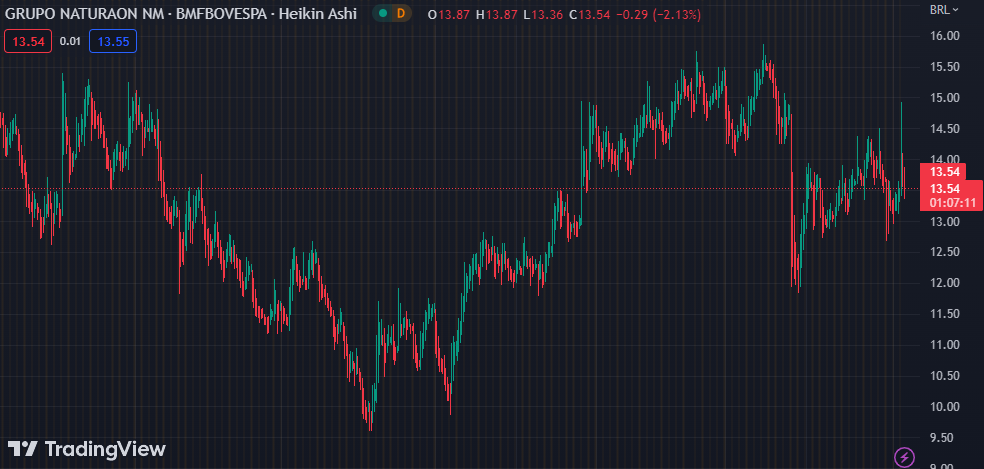Click the 12.00 price scale label

tap(945, 283)
